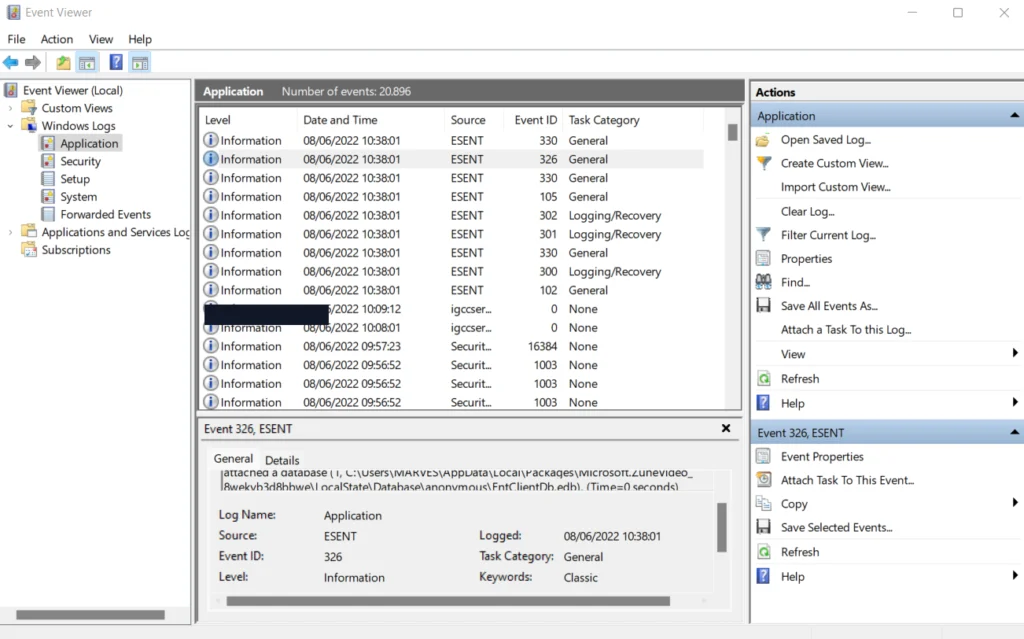The image size is (1024, 639).
Task: Open the Help menu in menu bar
Action: pos(140,39)
